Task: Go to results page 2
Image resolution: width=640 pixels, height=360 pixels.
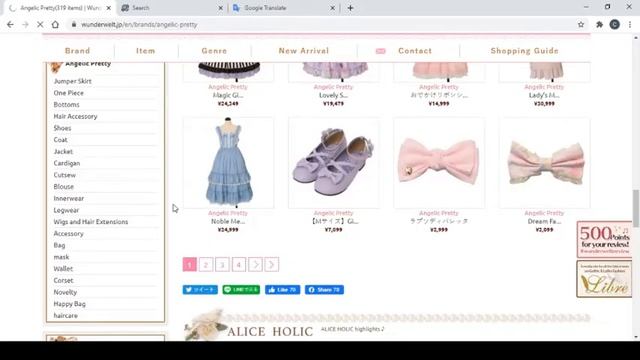Action: (206, 264)
